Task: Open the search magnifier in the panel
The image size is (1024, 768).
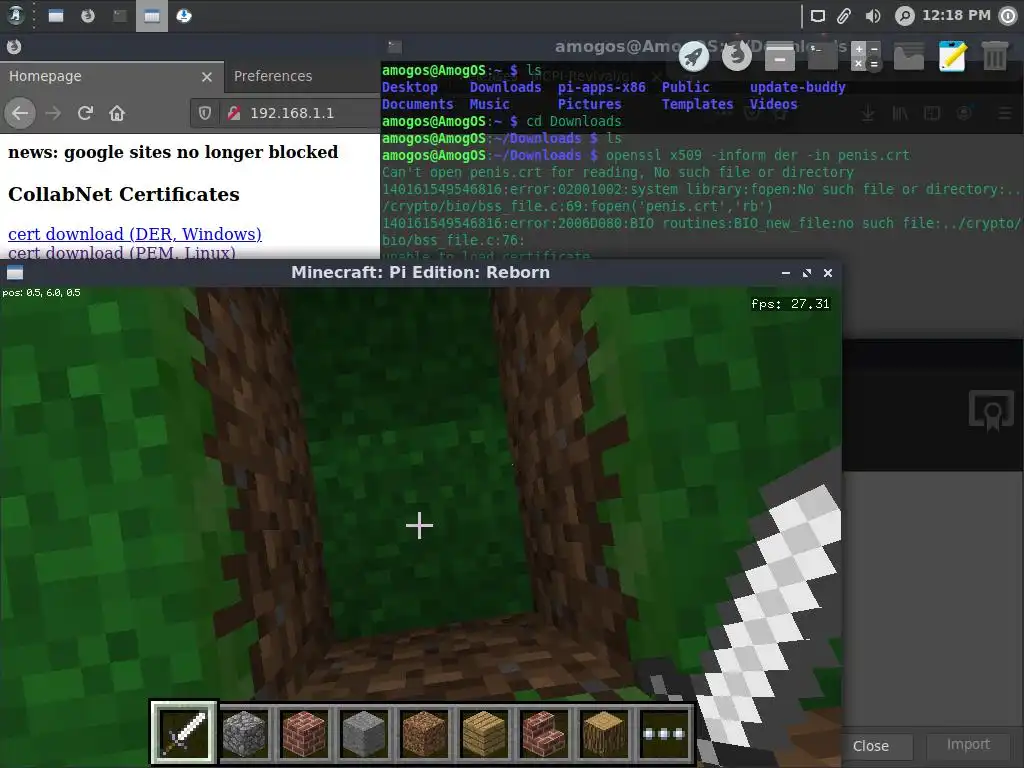Action: pyautogui.click(x=904, y=16)
